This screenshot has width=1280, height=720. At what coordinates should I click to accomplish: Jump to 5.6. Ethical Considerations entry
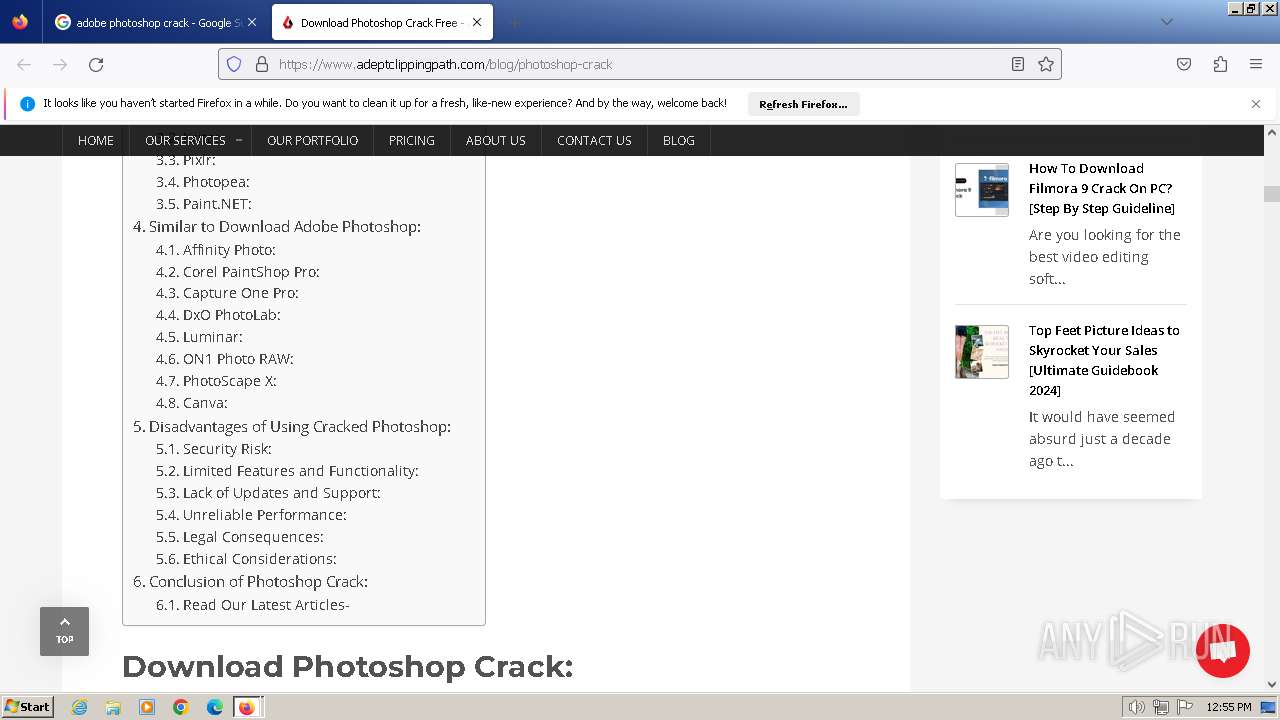[246, 559]
